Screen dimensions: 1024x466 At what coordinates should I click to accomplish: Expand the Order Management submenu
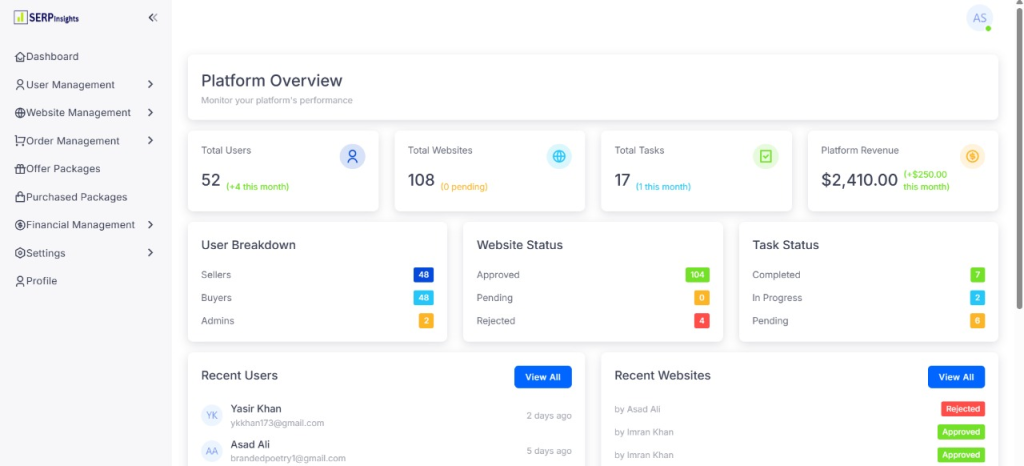click(x=150, y=141)
